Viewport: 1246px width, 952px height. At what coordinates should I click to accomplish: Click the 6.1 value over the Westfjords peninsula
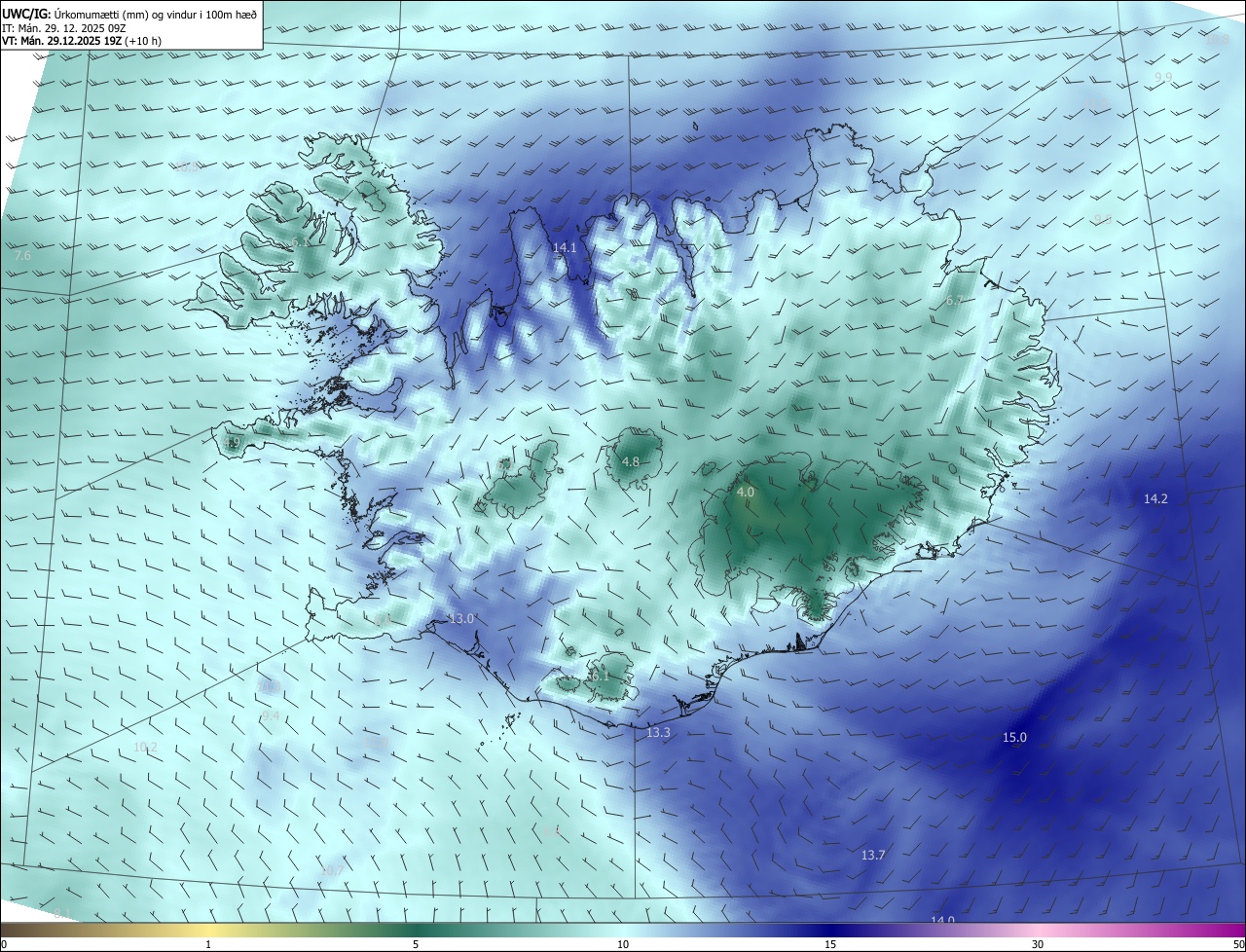click(x=300, y=241)
